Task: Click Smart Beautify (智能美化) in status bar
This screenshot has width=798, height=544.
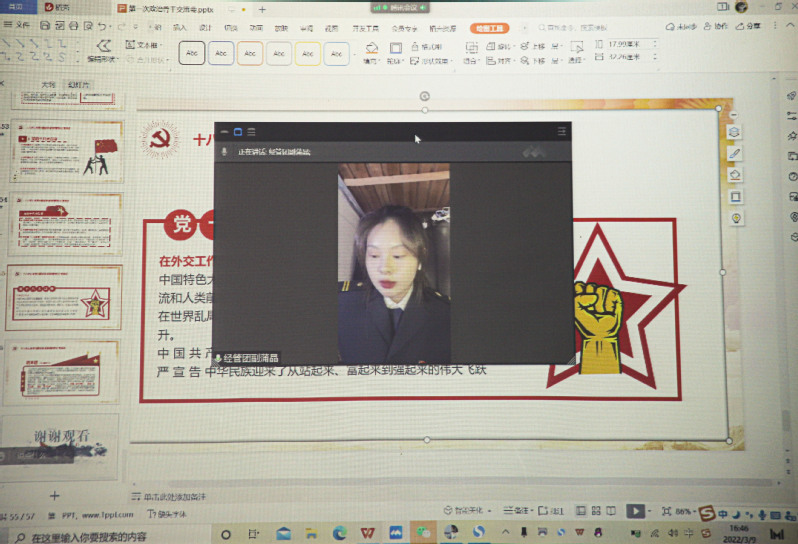Action: [467, 509]
